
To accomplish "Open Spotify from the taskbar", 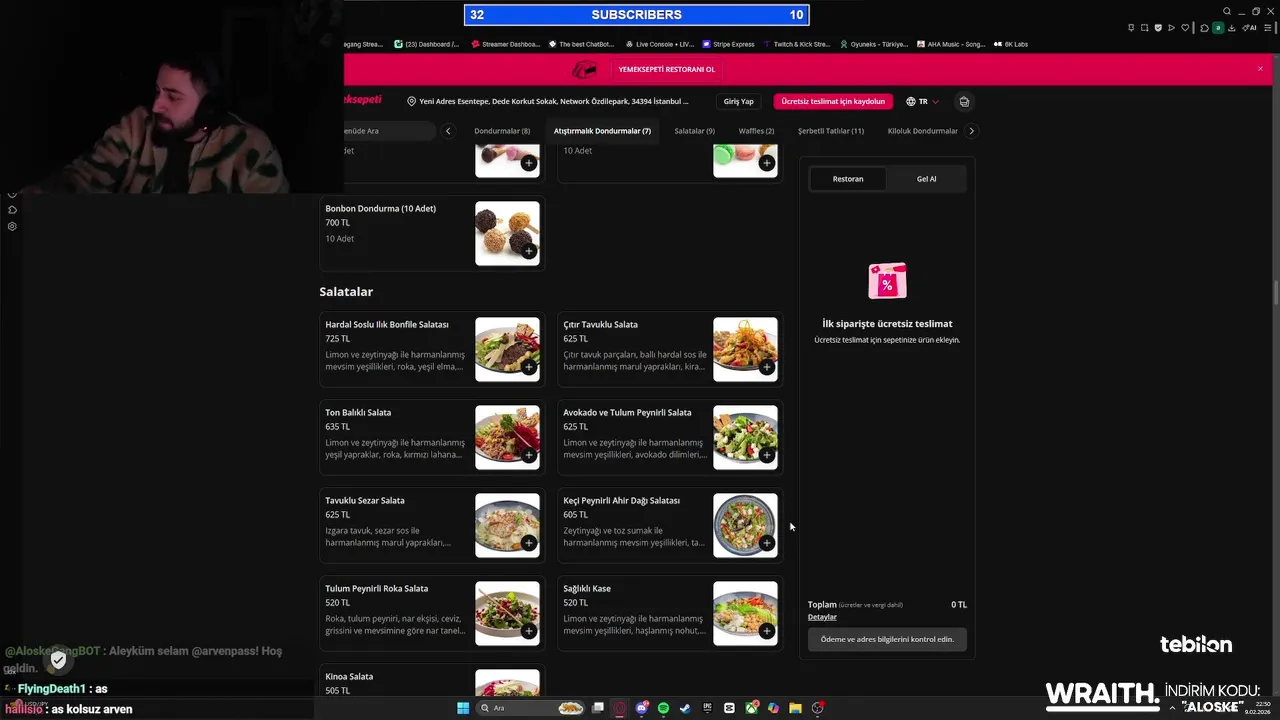I will point(663,708).
